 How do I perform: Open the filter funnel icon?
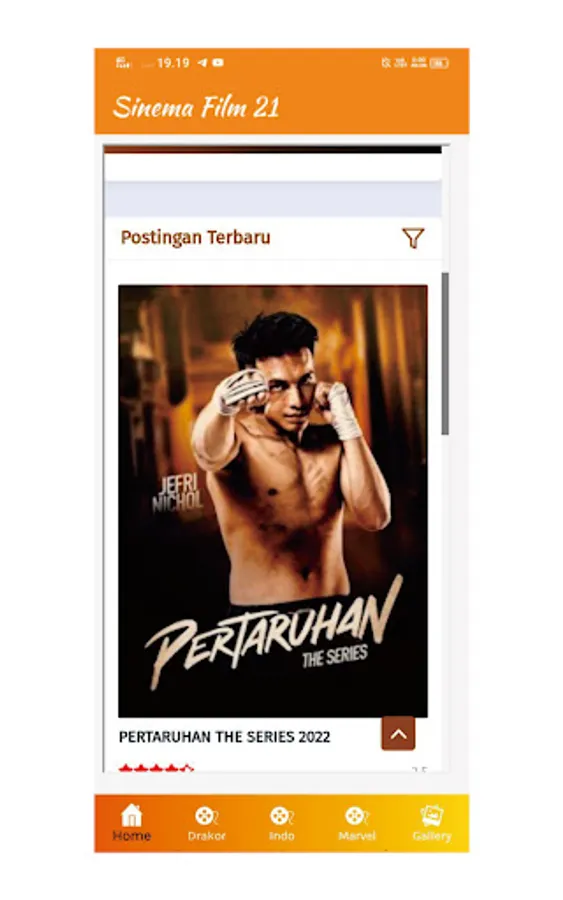coord(413,238)
